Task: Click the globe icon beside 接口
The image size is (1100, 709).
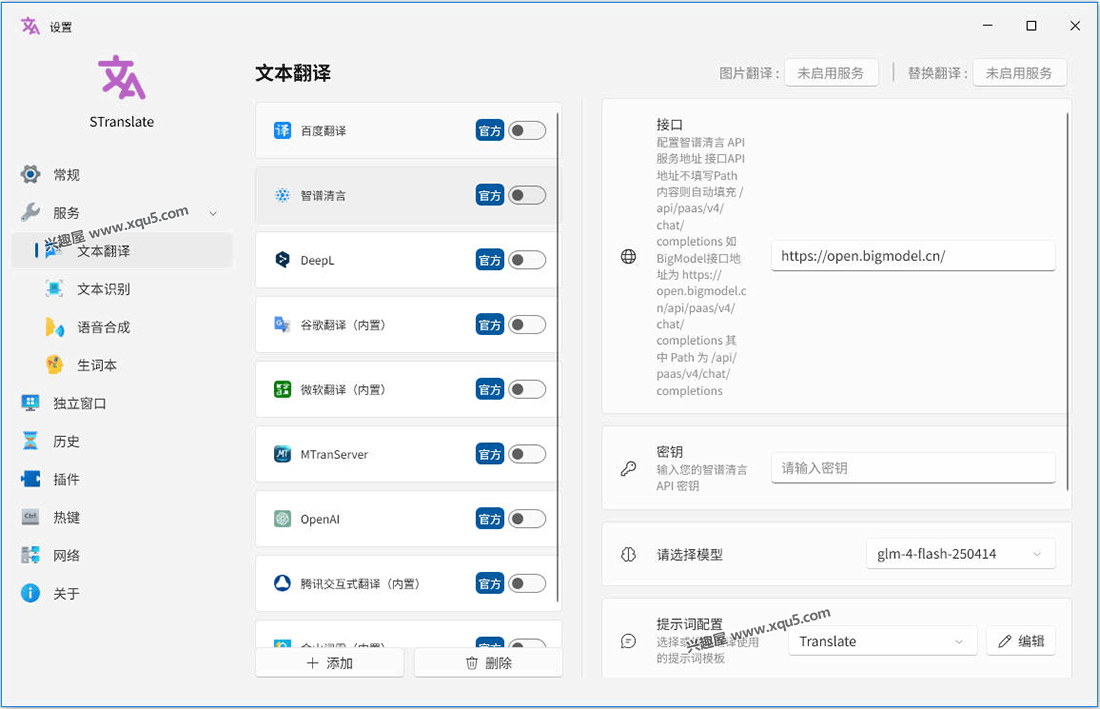Action: point(628,257)
